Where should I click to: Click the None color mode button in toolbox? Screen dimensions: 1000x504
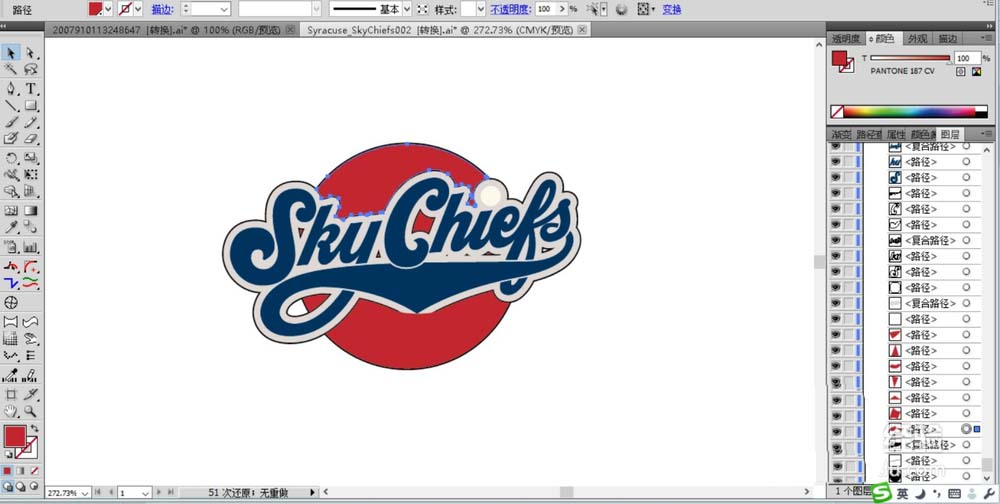point(34,471)
